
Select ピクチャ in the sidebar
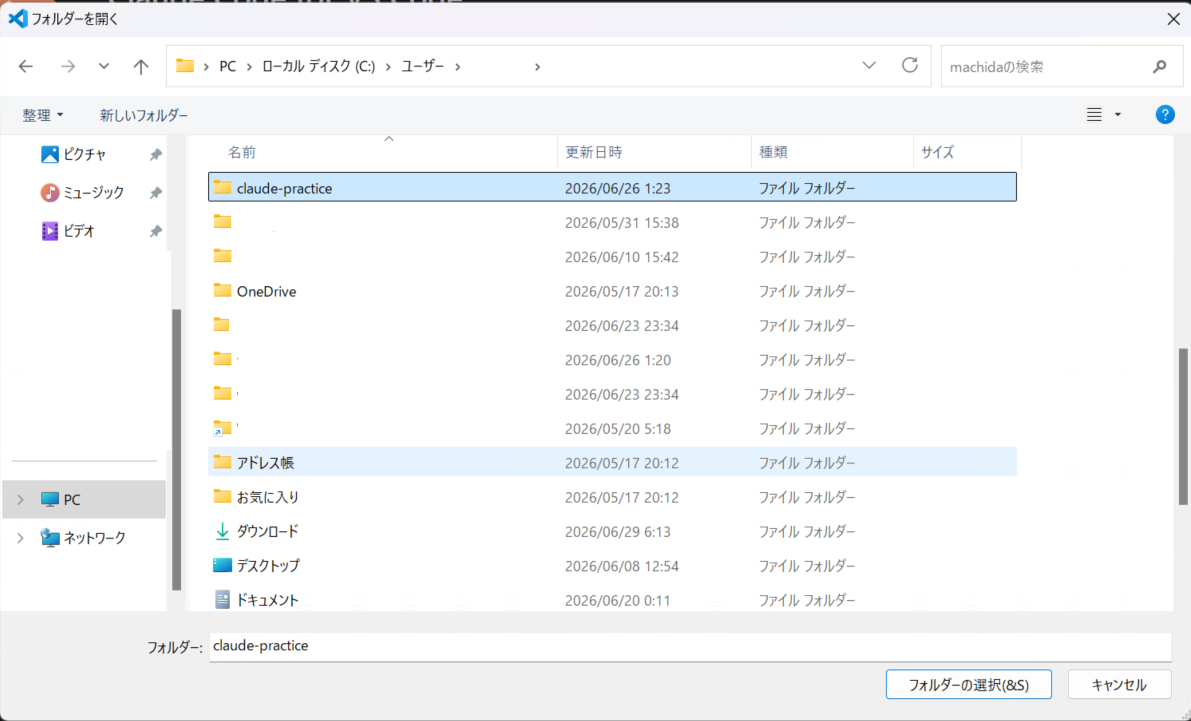[x=84, y=154]
